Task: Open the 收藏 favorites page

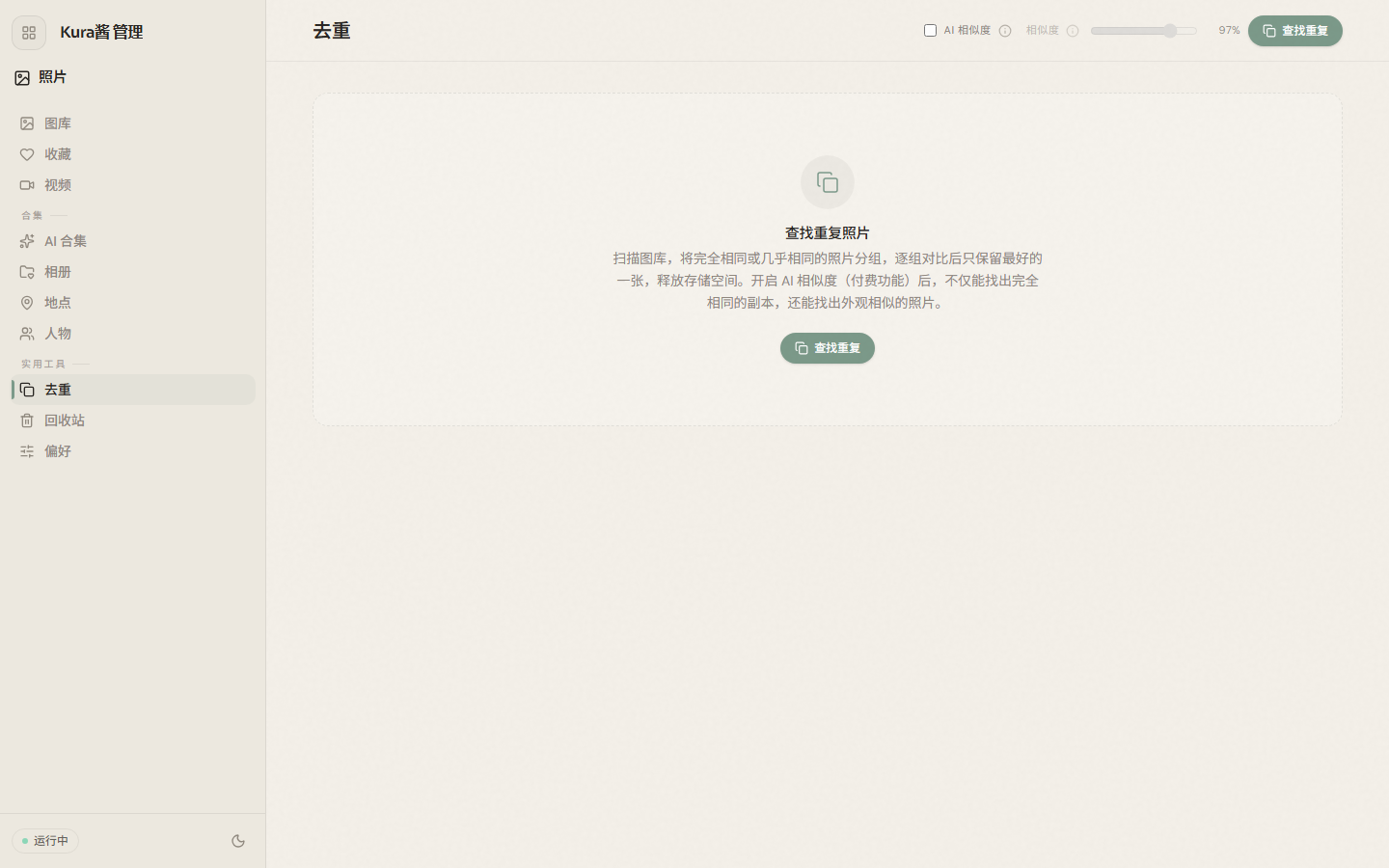Action: coord(133,154)
